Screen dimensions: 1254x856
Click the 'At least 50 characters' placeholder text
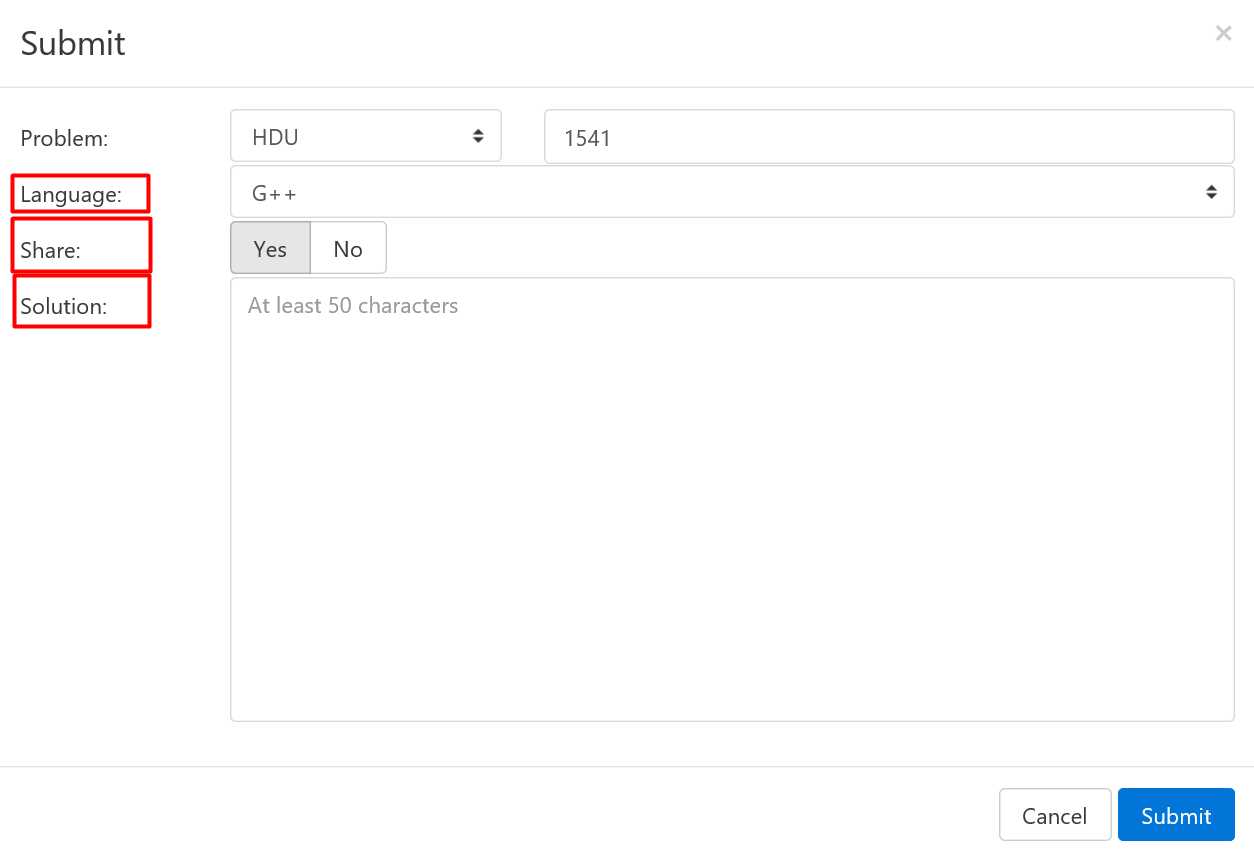(x=353, y=305)
